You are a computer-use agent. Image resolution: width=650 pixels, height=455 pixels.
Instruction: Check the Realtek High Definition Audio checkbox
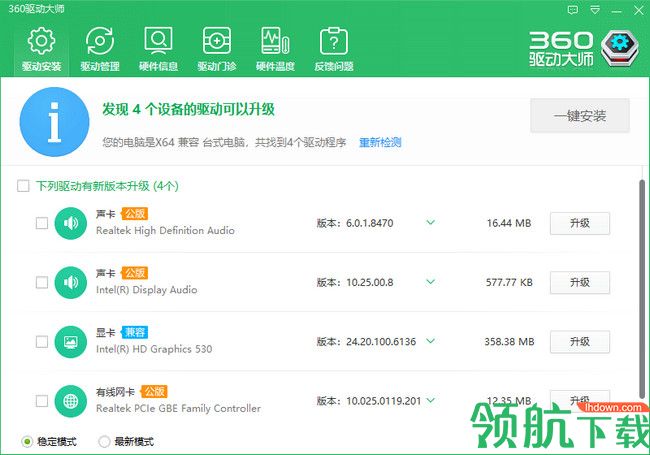click(42, 223)
